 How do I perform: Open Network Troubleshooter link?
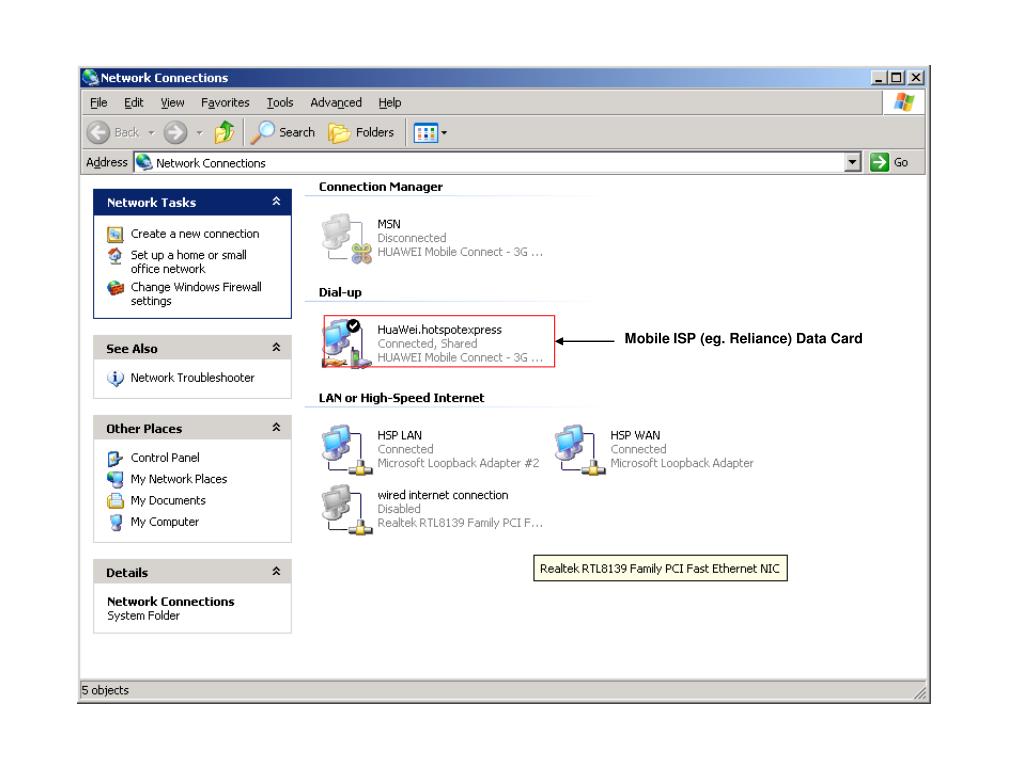(x=192, y=377)
